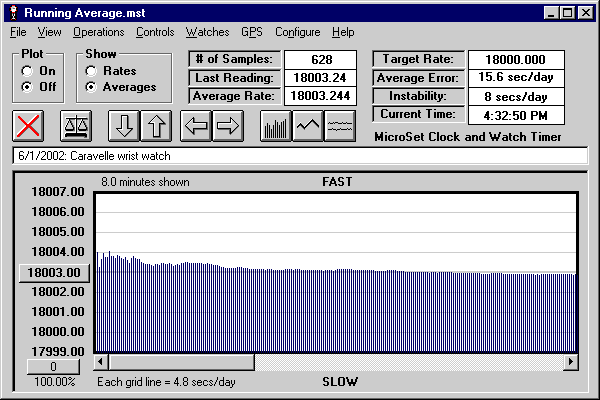Click the # of Samples value 628
Screen dimensions: 600x400
pyautogui.click(x=321, y=60)
